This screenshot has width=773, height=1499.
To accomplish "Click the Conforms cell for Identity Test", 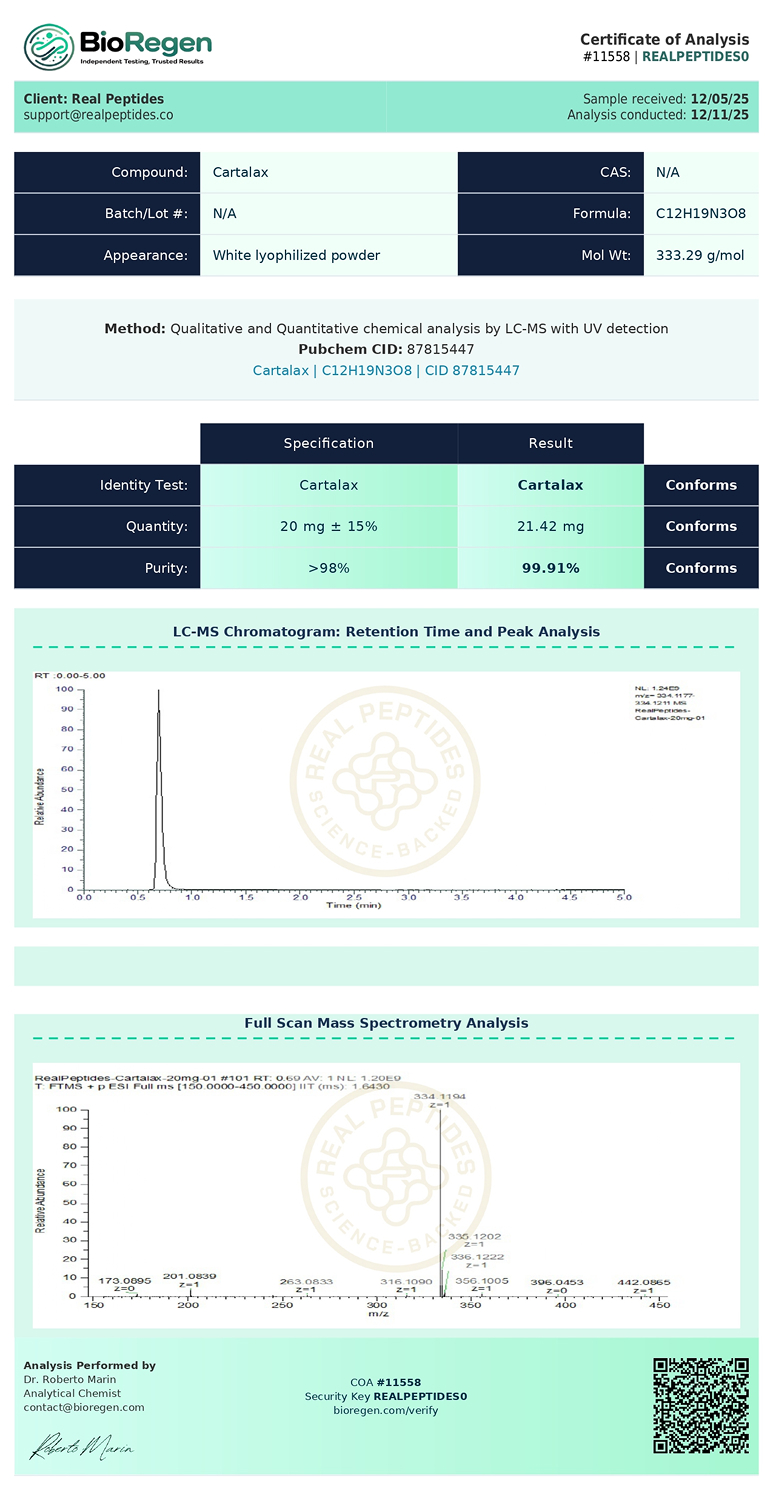I will [700, 485].
